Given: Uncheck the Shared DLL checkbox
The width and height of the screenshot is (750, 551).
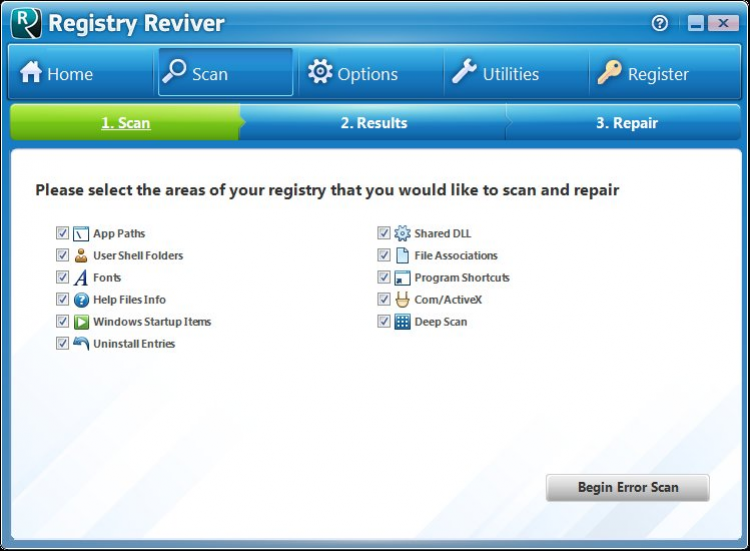Looking at the screenshot, I should pyautogui.click(x=384, y=233).
